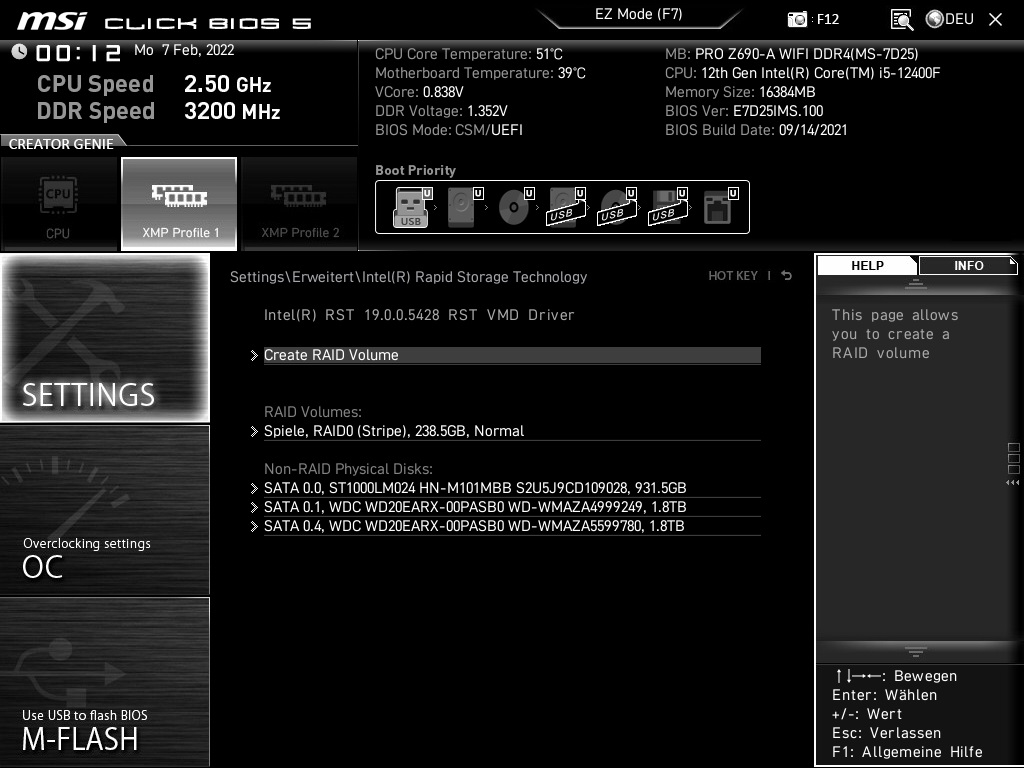Switch to the INFO tab

point(968,265)
